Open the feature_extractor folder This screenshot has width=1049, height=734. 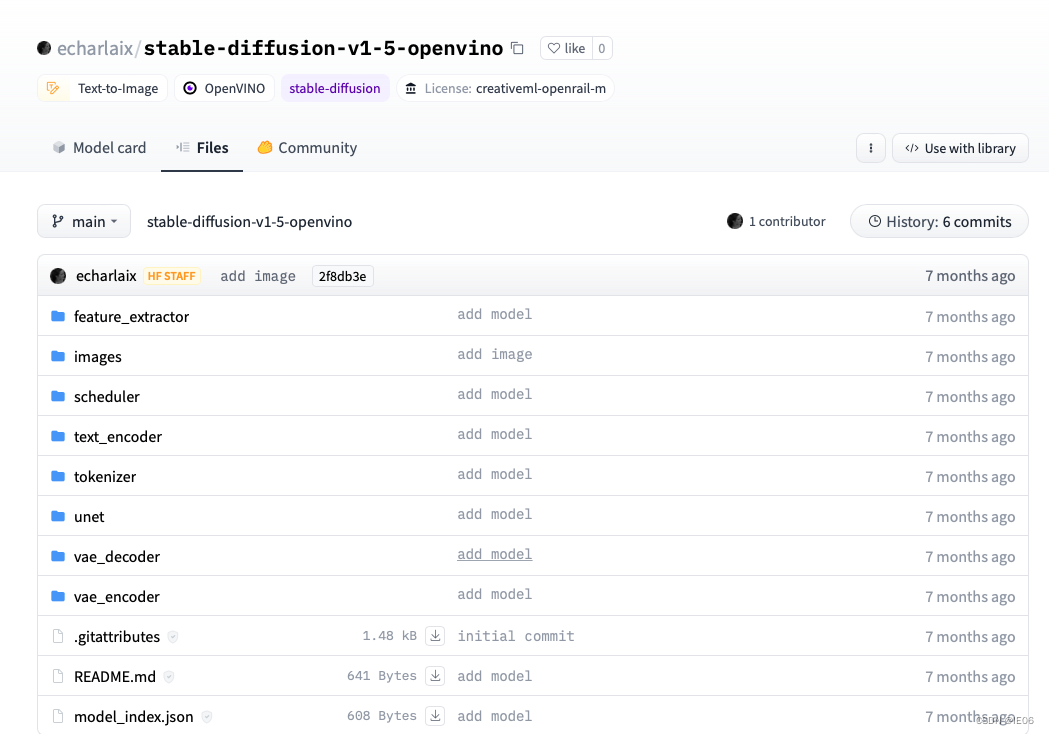131,316
